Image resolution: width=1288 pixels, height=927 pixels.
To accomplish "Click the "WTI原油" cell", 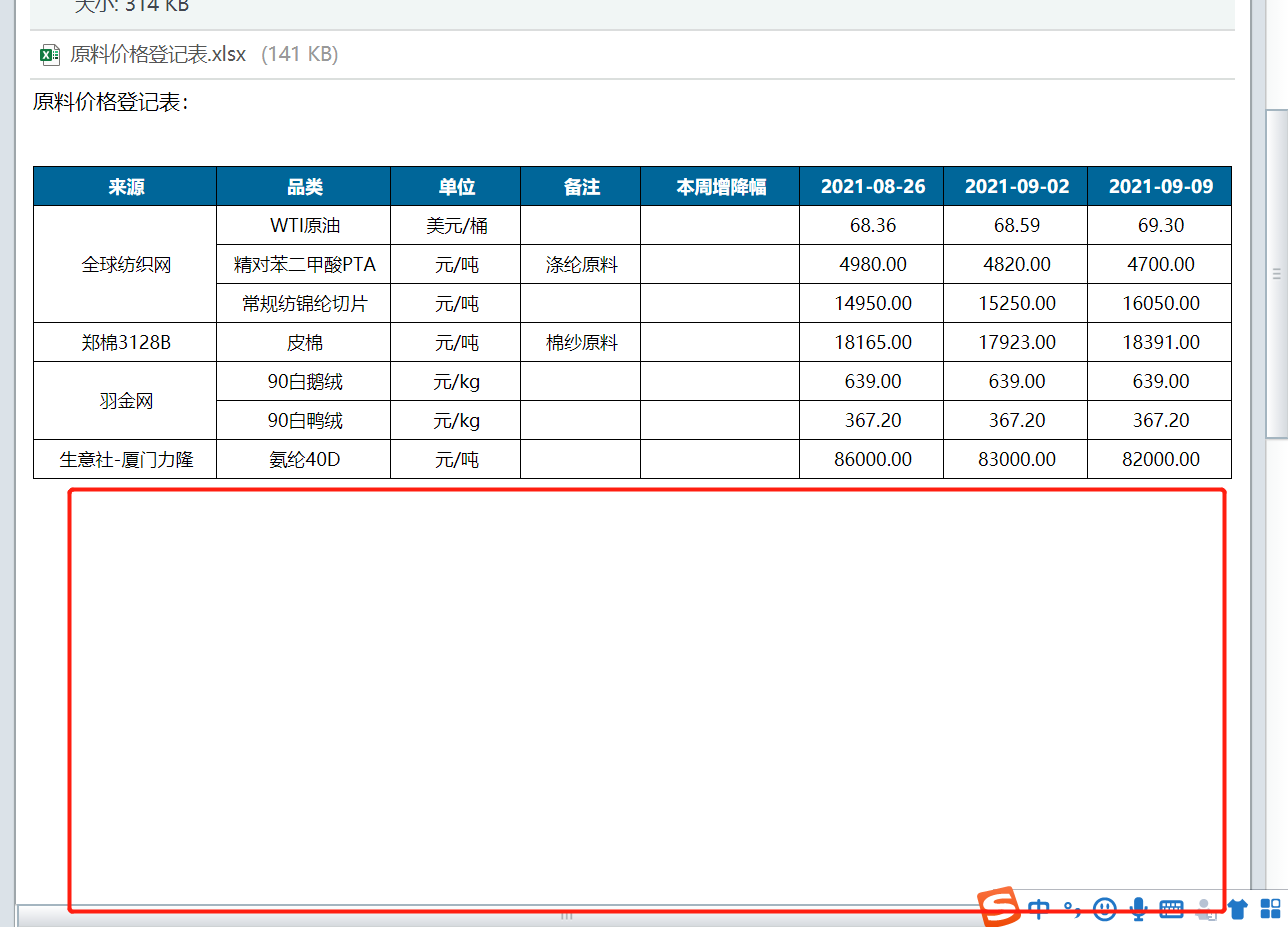I will 304,226.
